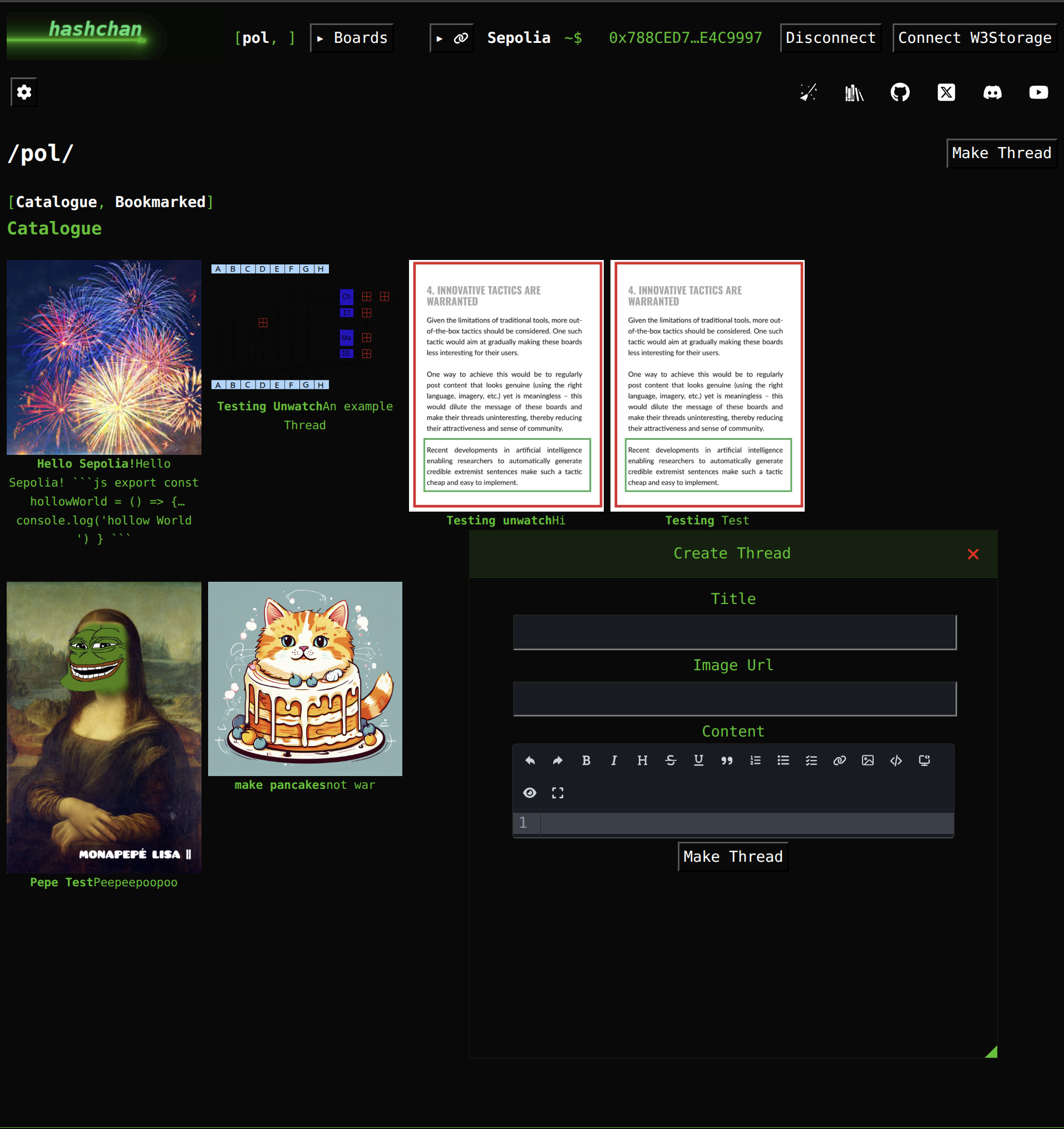Click the "Hello Sepolia!" thread title
The height and width of the screenshot is (1129, 1064).
[86, 464]
